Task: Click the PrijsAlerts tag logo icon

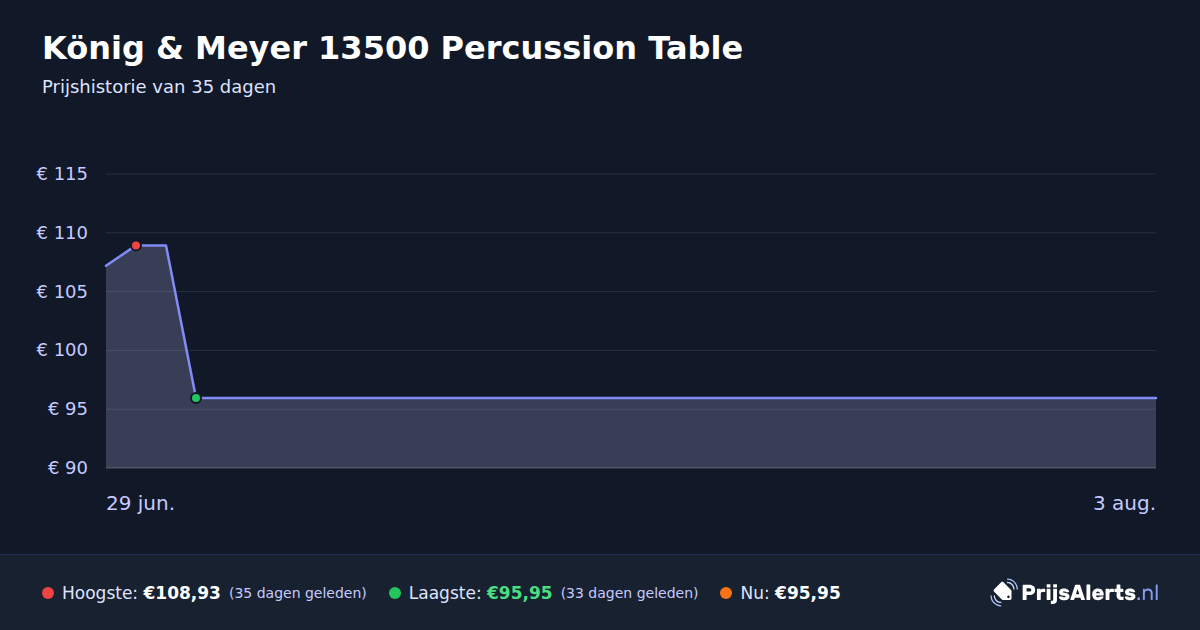Action: (1003, 593)
